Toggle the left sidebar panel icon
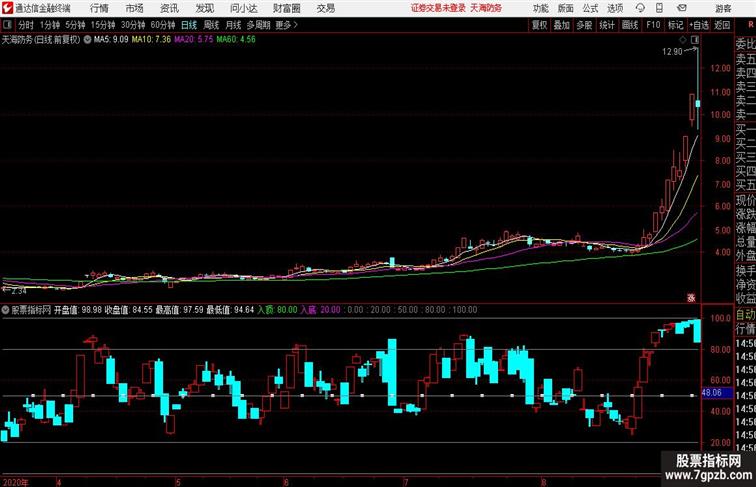The width and height of the screenshot is (756, 487). pyautogui.click(x=7, y=25)
